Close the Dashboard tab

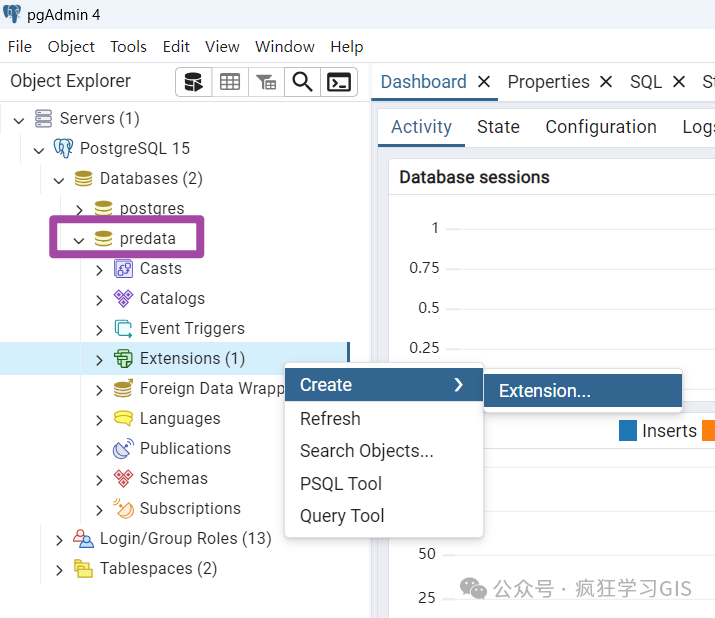[x=484, y=82]
